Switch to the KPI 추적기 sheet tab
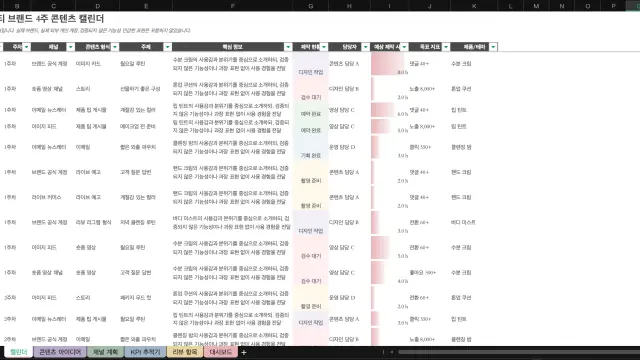This screenshot has width=640, height=360. point(145,352)
